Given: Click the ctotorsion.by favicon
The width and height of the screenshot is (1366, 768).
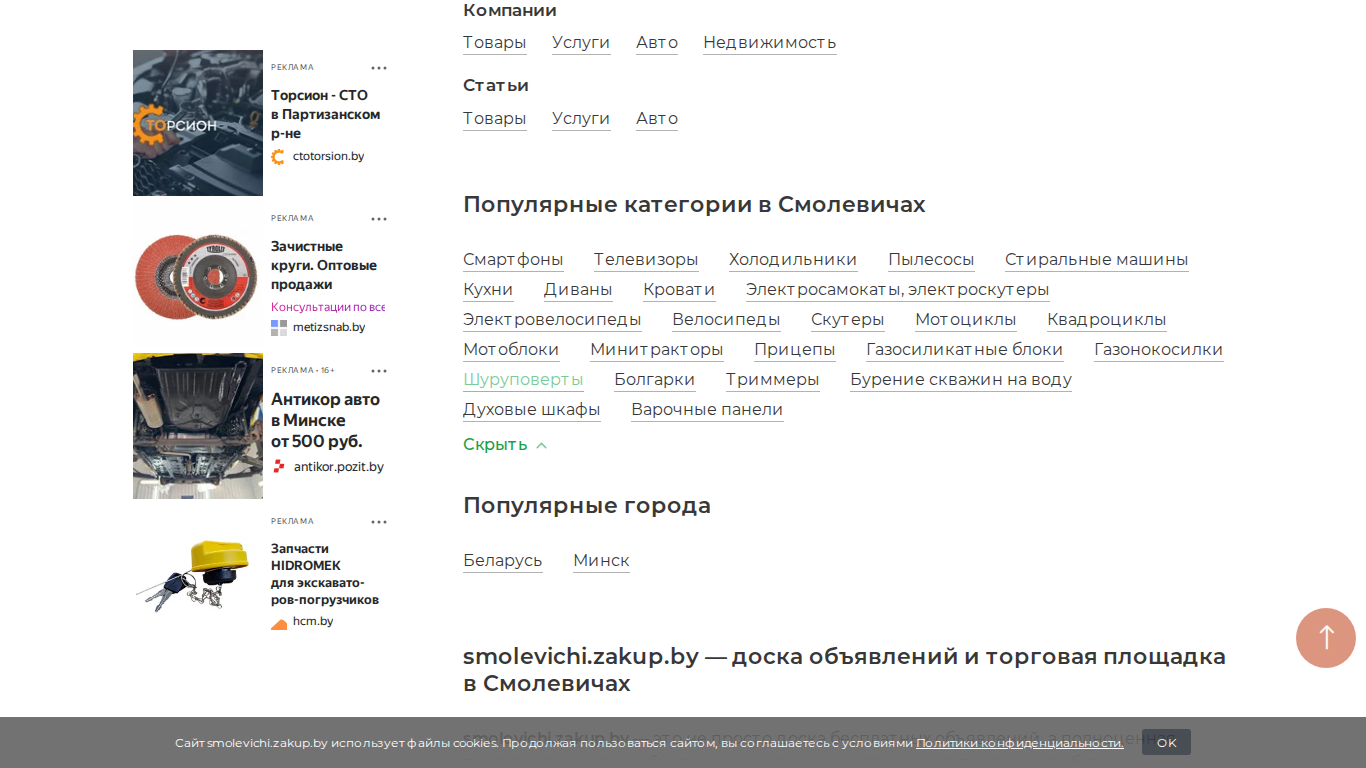Looking at the screenshot, I should pyautogui.click(x=278, y=157).
